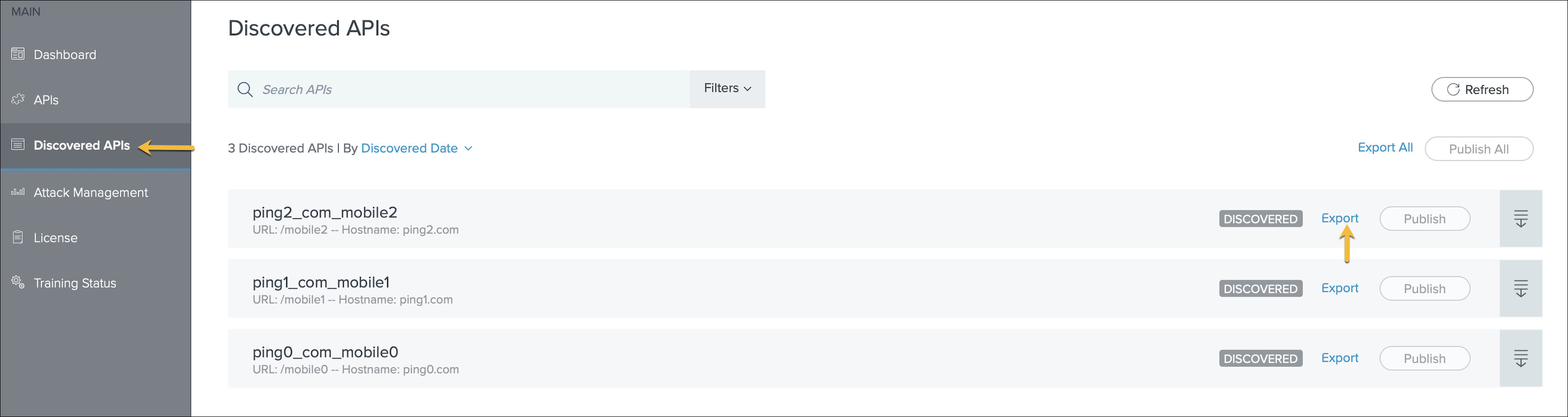Export the ping1_com_mobile1 API
1568x417 pixels.
pos(1339,288)
